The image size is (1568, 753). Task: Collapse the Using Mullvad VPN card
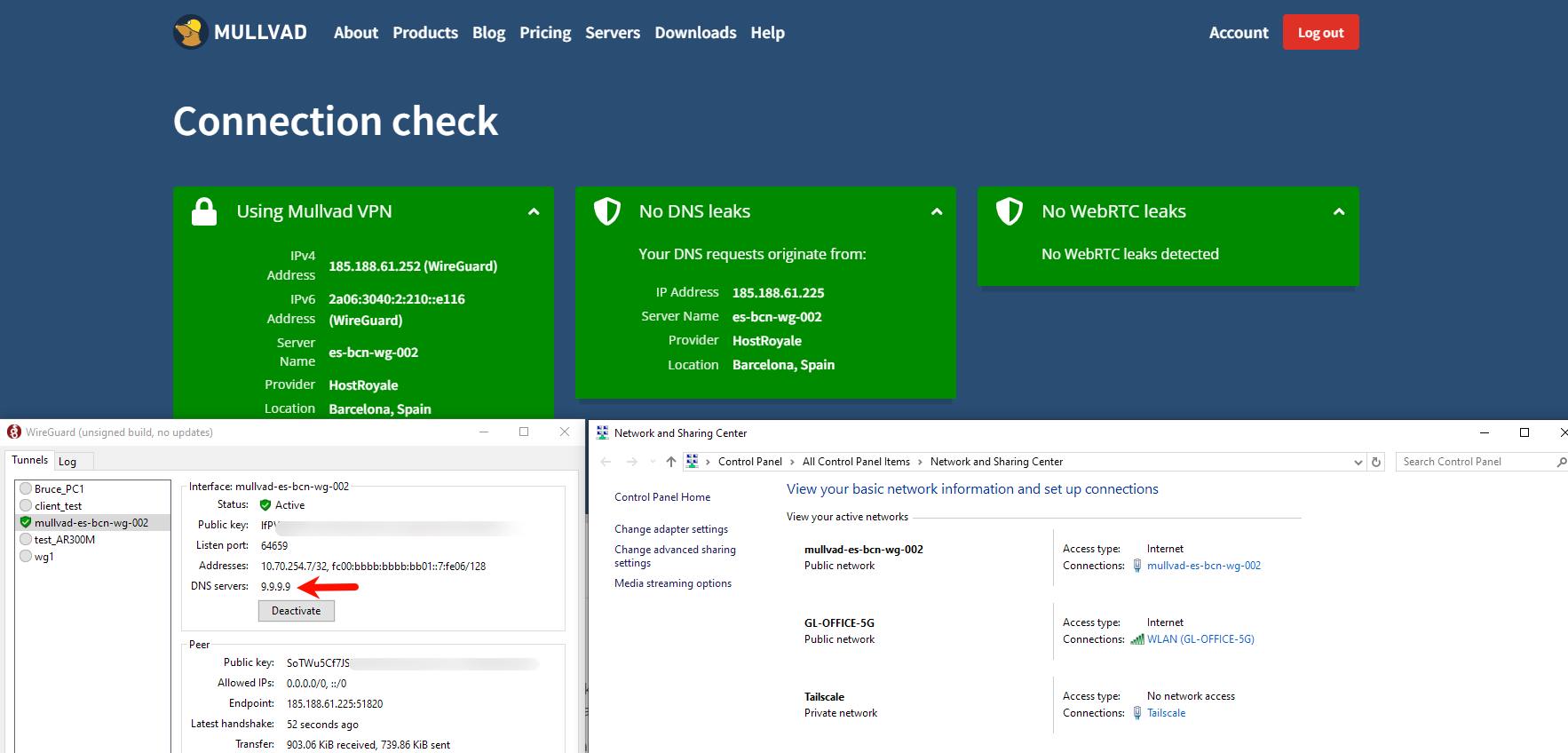534,212
